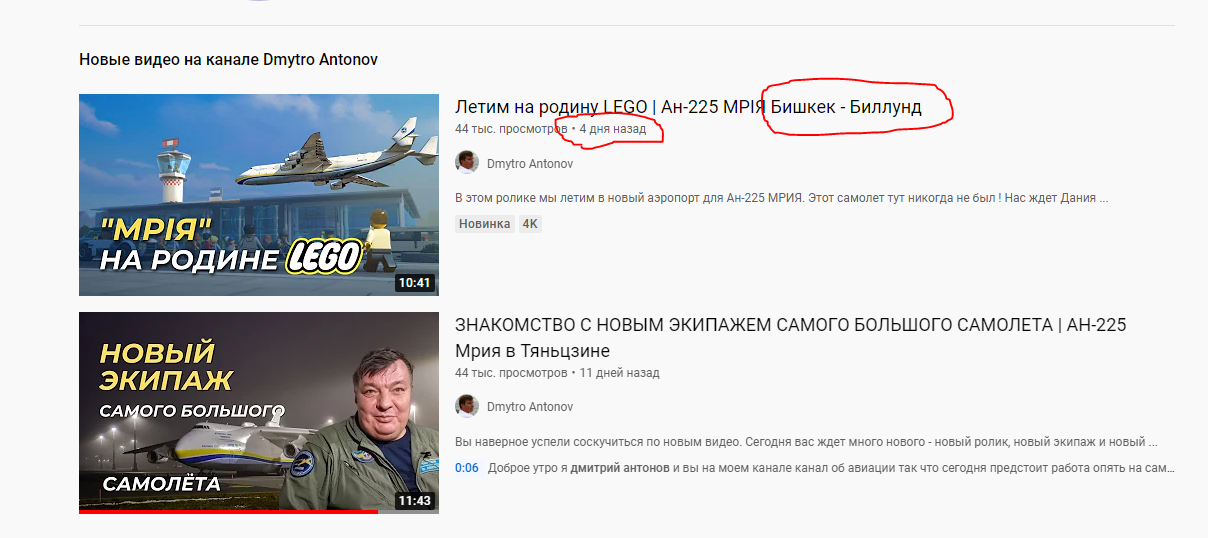The width and height of the screenshot is (1208, 538).
Task: Click the "Новинка" badge
Action: pos(485,224)
